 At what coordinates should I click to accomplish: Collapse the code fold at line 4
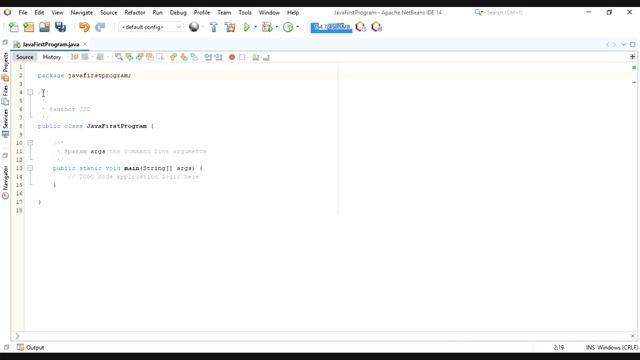(30, 92)
